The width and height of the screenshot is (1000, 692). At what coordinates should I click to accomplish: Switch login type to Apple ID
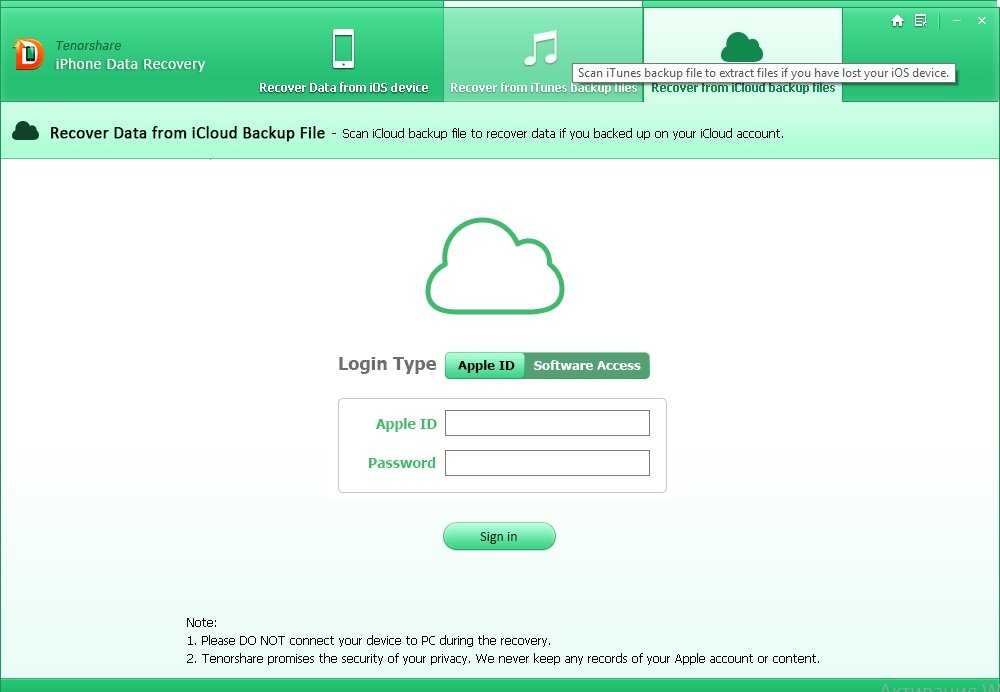(486, 366)
